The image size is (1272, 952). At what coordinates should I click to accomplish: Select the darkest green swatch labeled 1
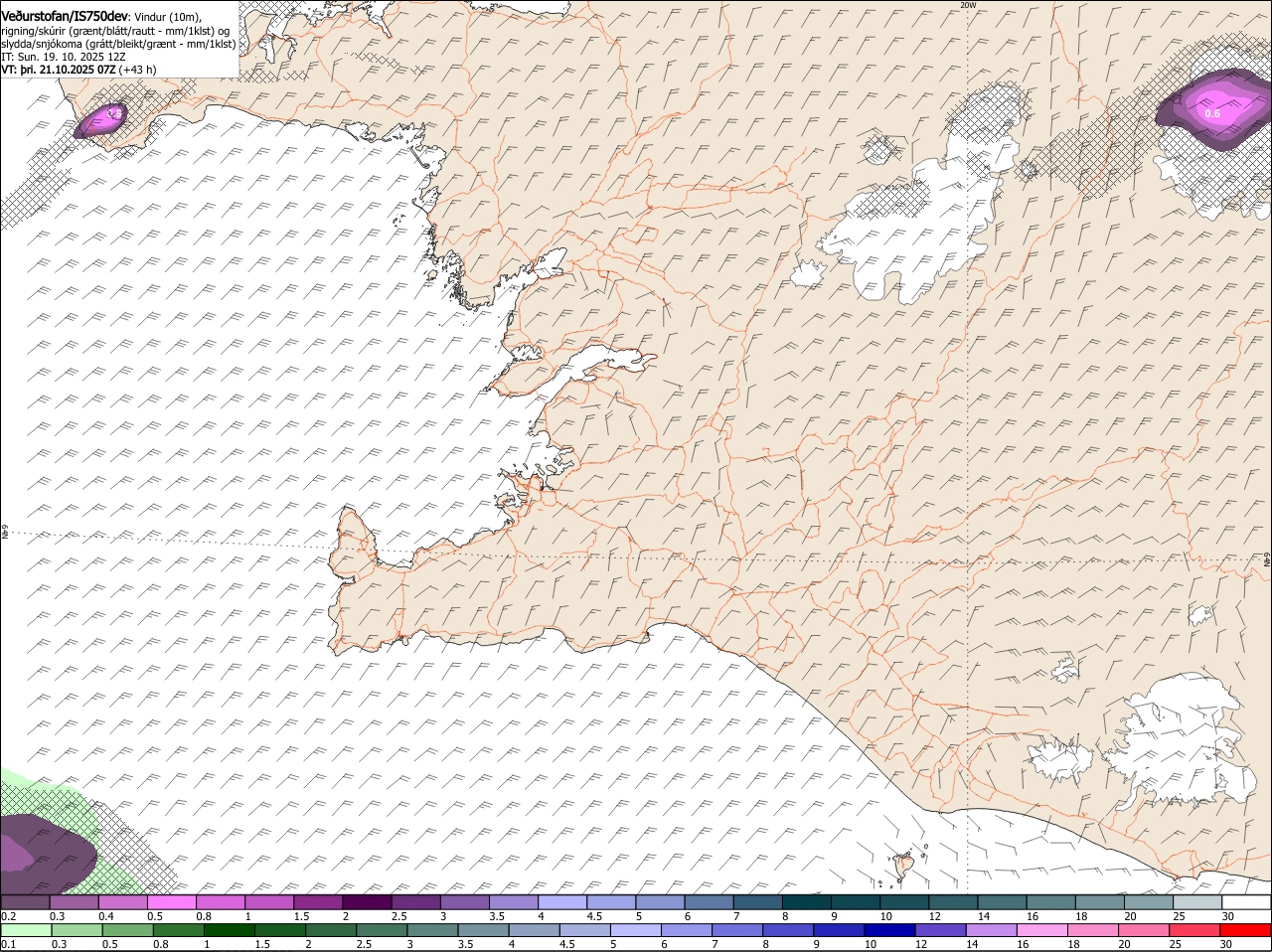(227, 929)
